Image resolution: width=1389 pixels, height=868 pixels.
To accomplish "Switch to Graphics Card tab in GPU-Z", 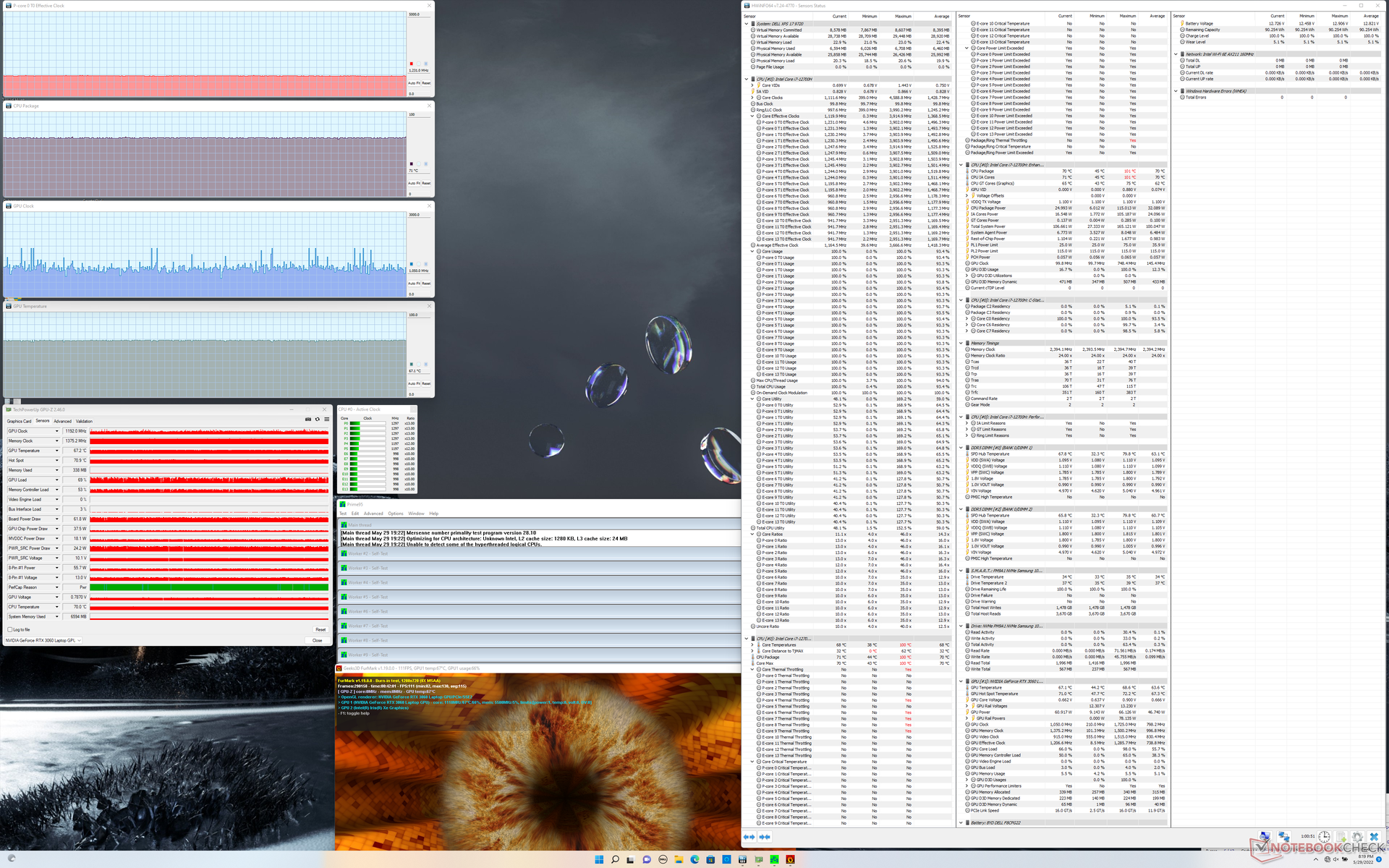I will (x=19, y=421).
